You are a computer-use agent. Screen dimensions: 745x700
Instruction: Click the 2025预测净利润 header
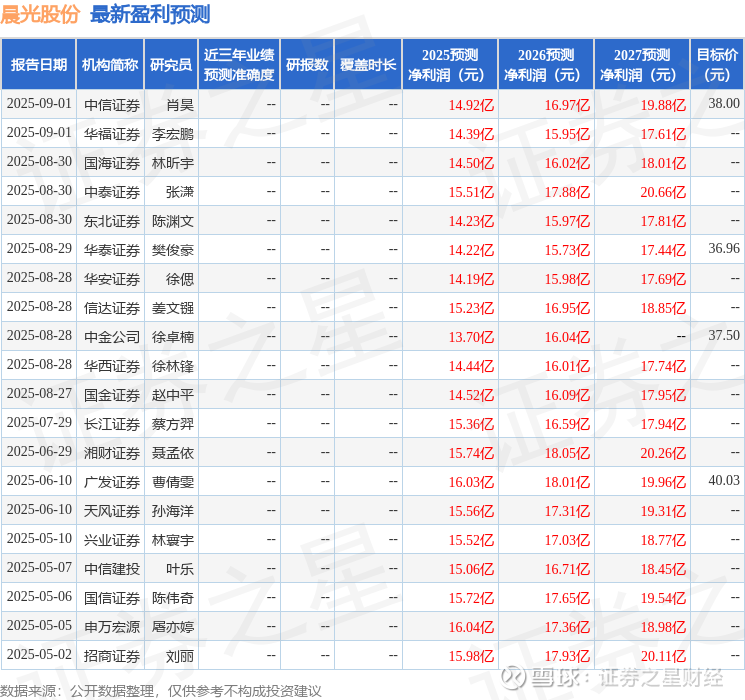450,65
